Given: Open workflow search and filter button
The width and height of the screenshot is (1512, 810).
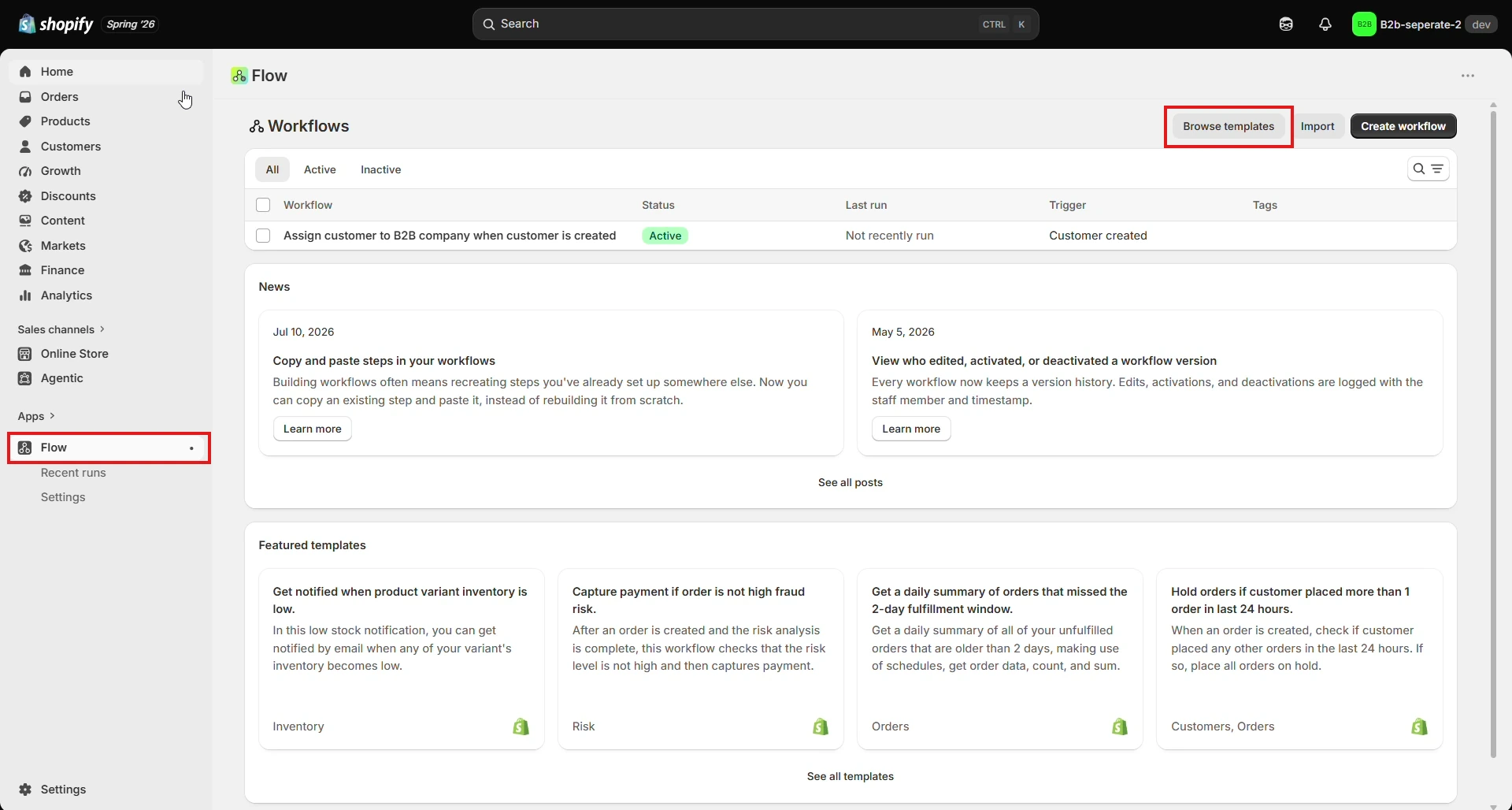Looking at the screenshot, I should [1428, 169].
